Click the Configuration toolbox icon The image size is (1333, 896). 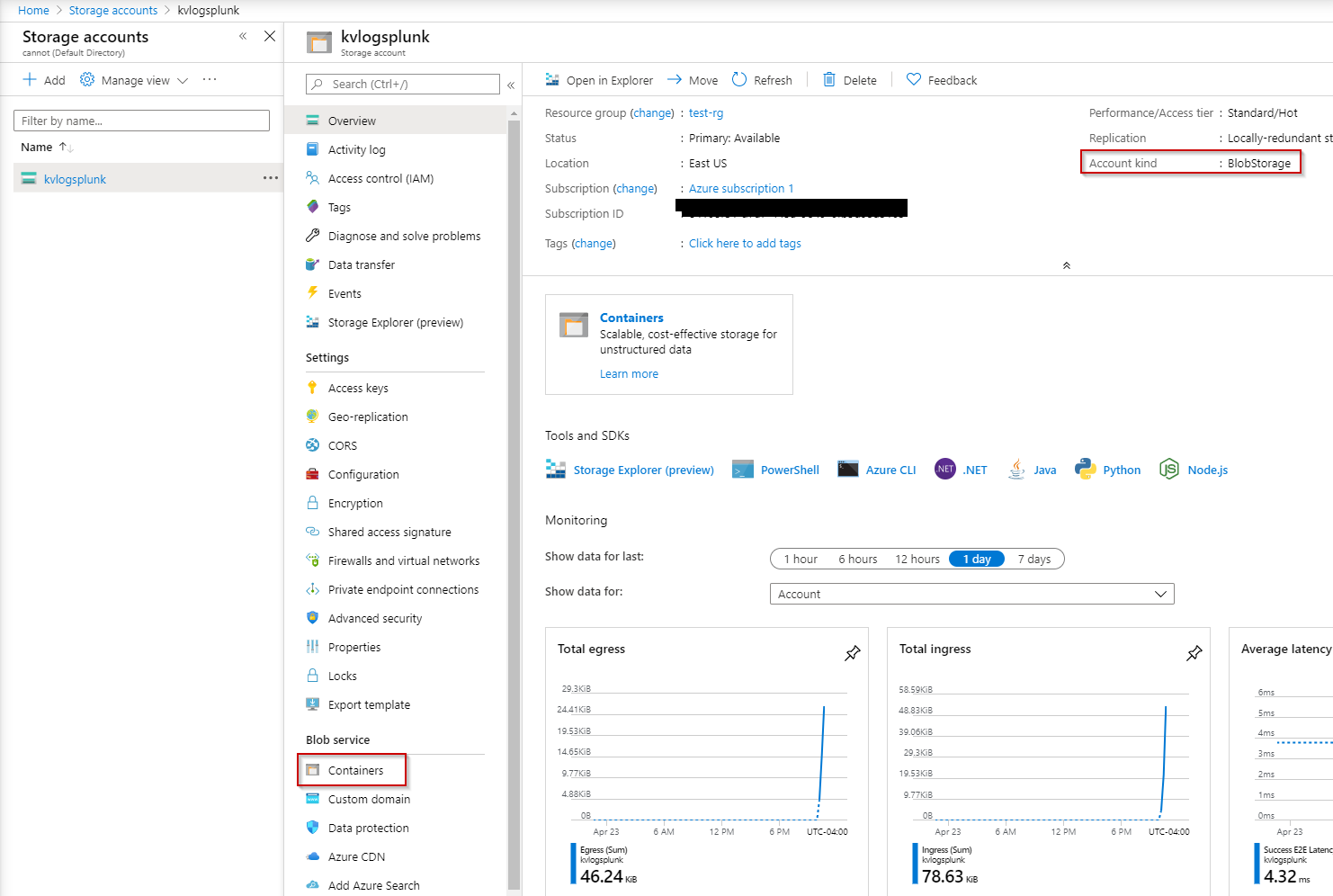coord(312,474)
